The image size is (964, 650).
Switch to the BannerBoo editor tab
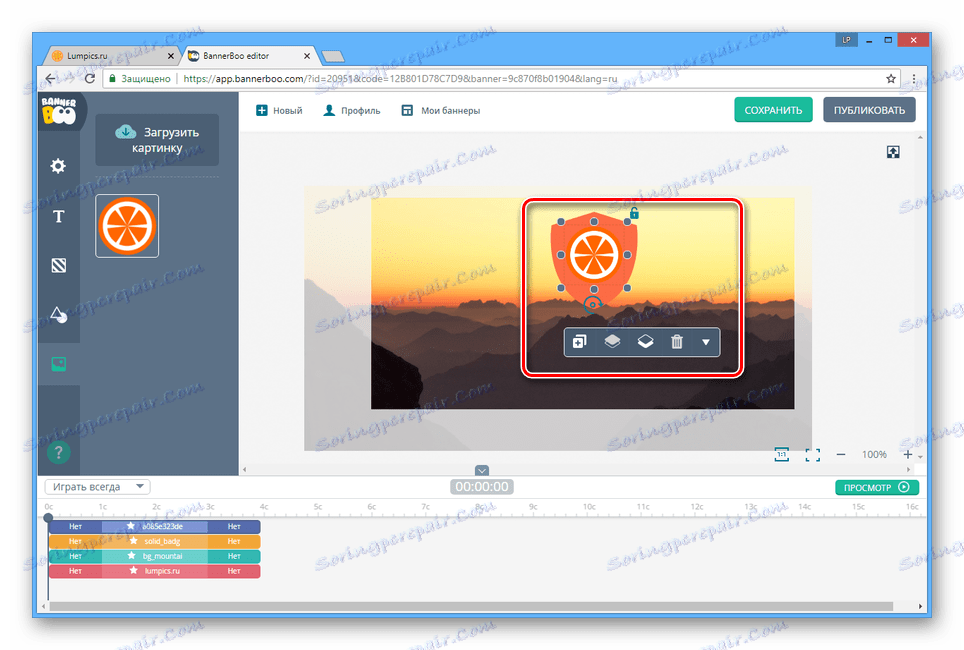tap(250, 56)
